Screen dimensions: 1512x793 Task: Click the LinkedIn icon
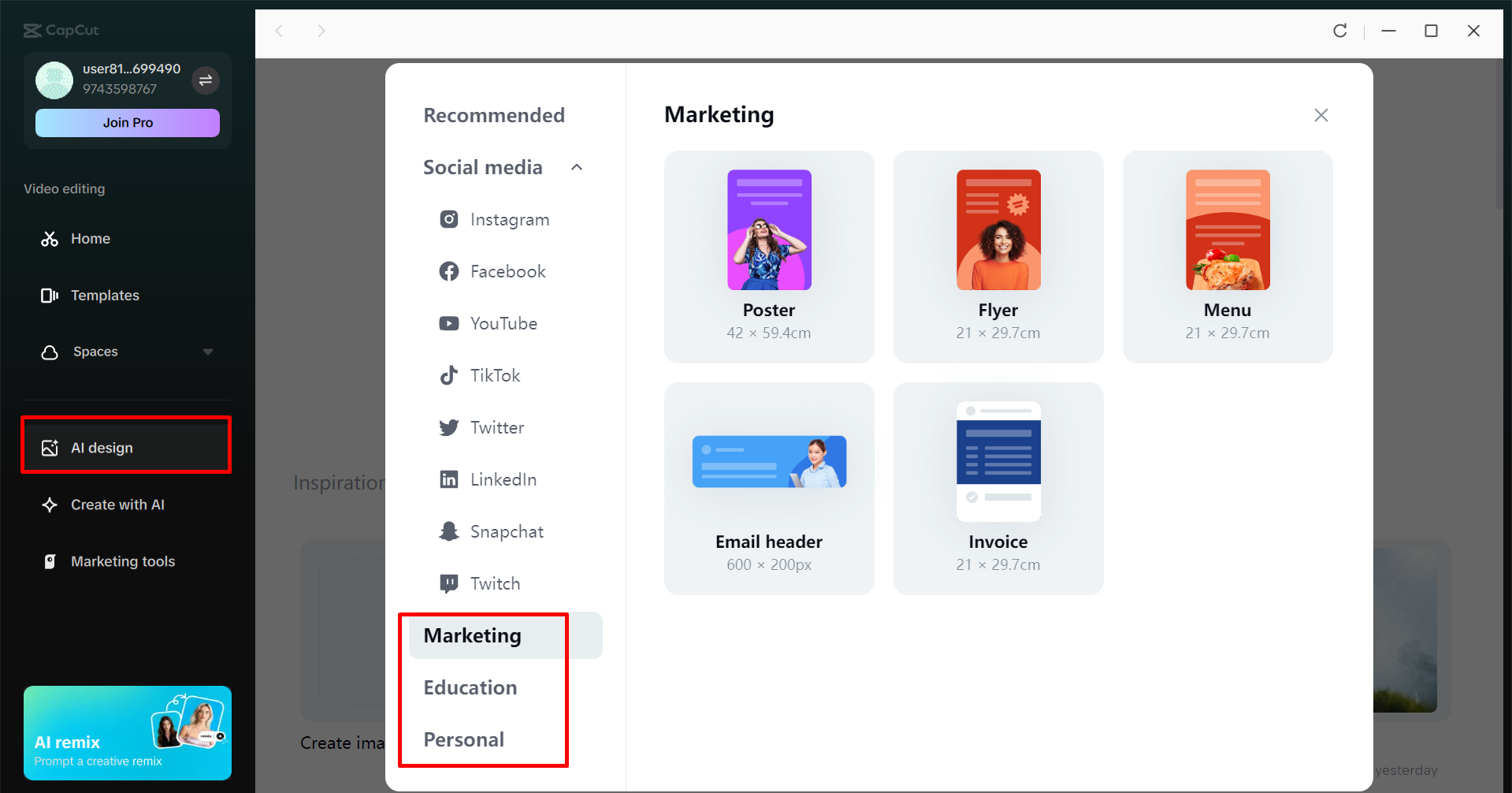point(449,479)
